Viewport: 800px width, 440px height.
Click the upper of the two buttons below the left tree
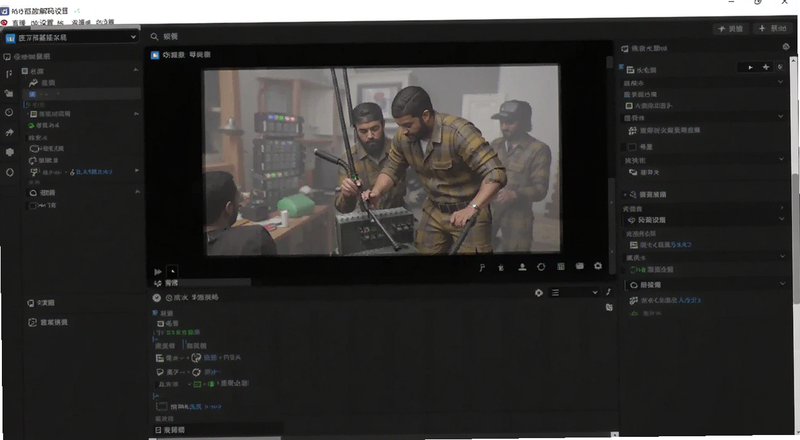pyautogui.click(x=41, y=303)
